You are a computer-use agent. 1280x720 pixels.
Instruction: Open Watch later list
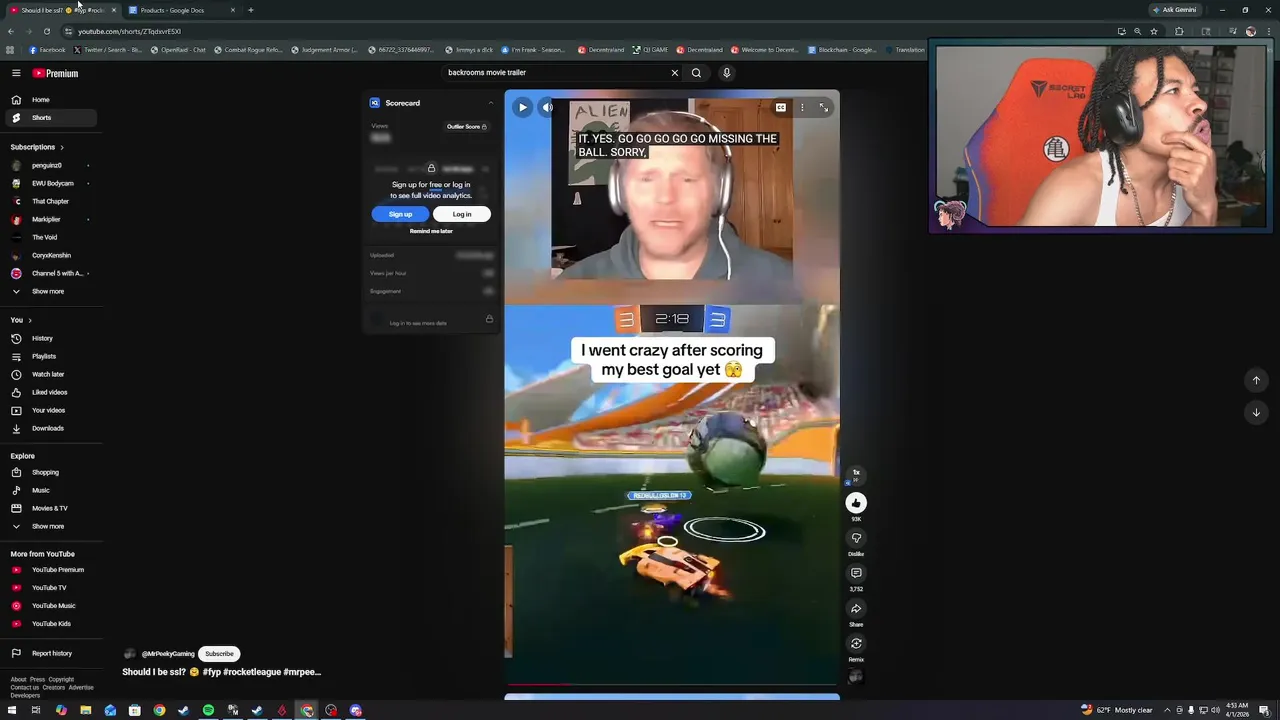[49, 374]
